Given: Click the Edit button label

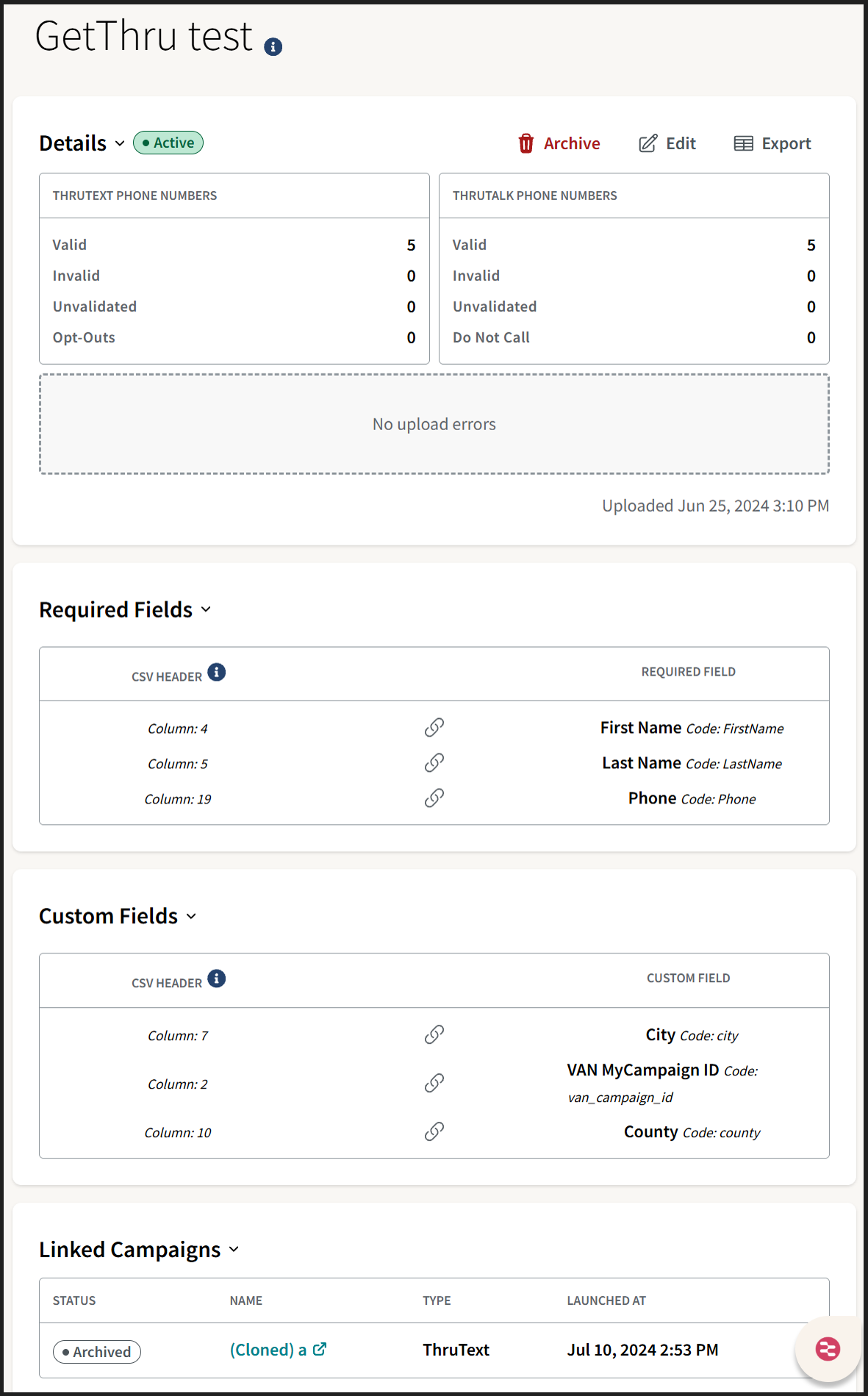Looking at the screenshot, I should 681,143.
